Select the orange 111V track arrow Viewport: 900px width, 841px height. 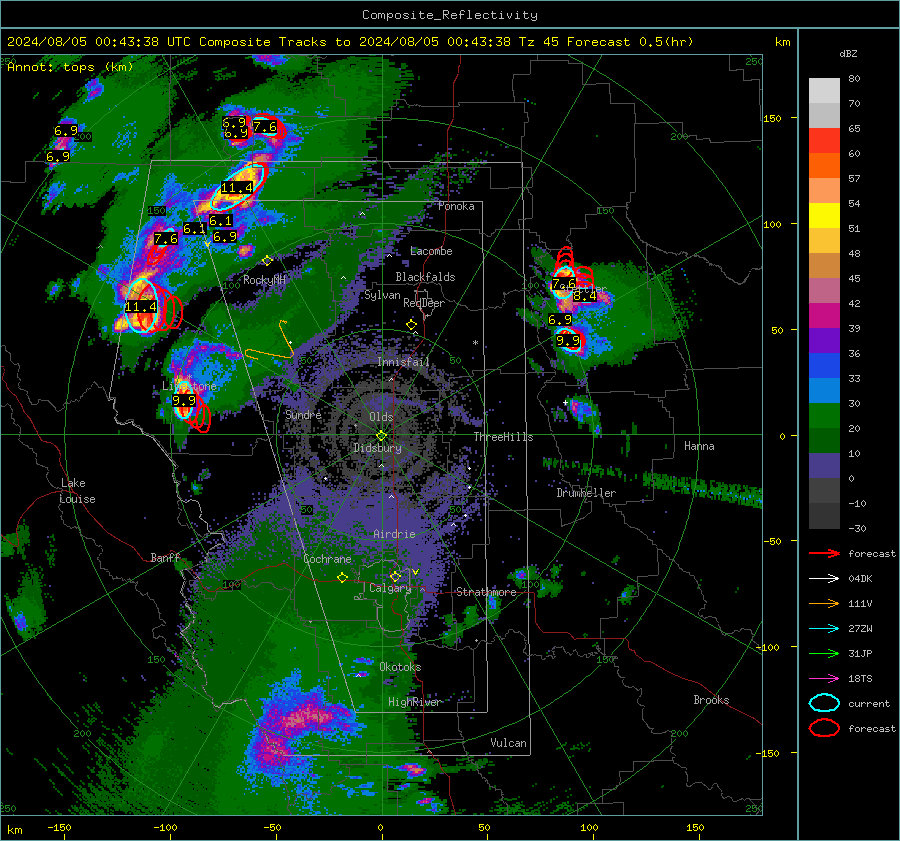tap(824, 603)
